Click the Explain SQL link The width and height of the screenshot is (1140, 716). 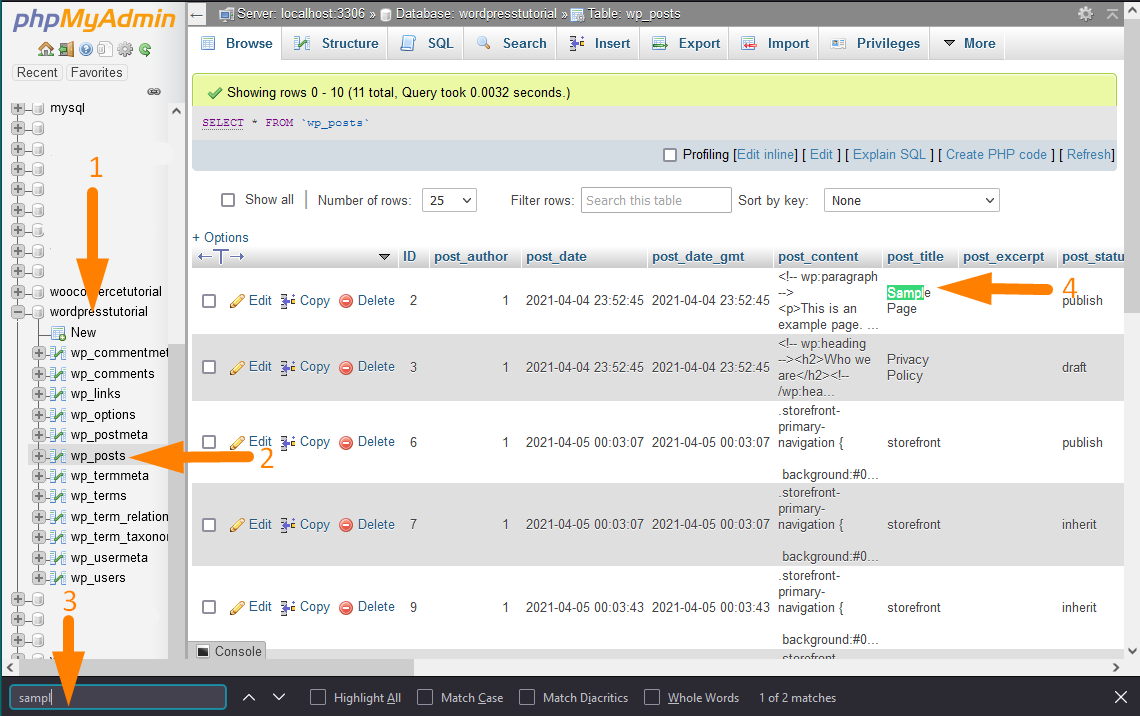(x=889, y=155)
